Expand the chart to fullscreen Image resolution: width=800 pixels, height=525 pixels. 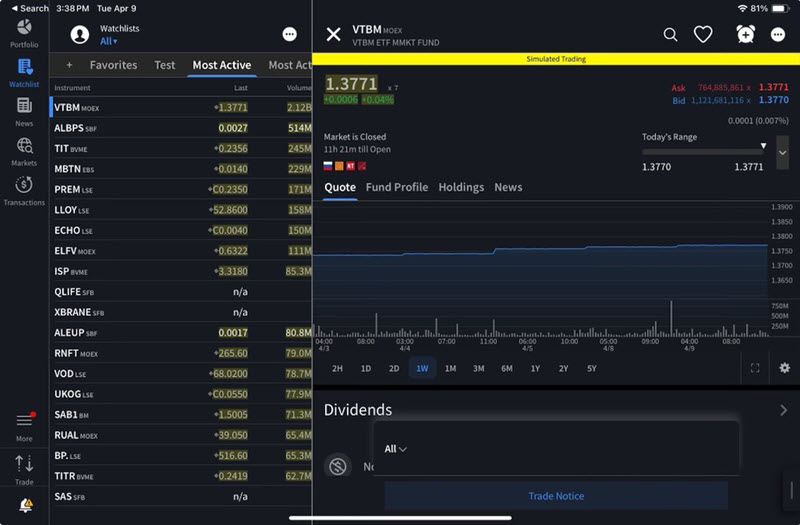(755, 368)
